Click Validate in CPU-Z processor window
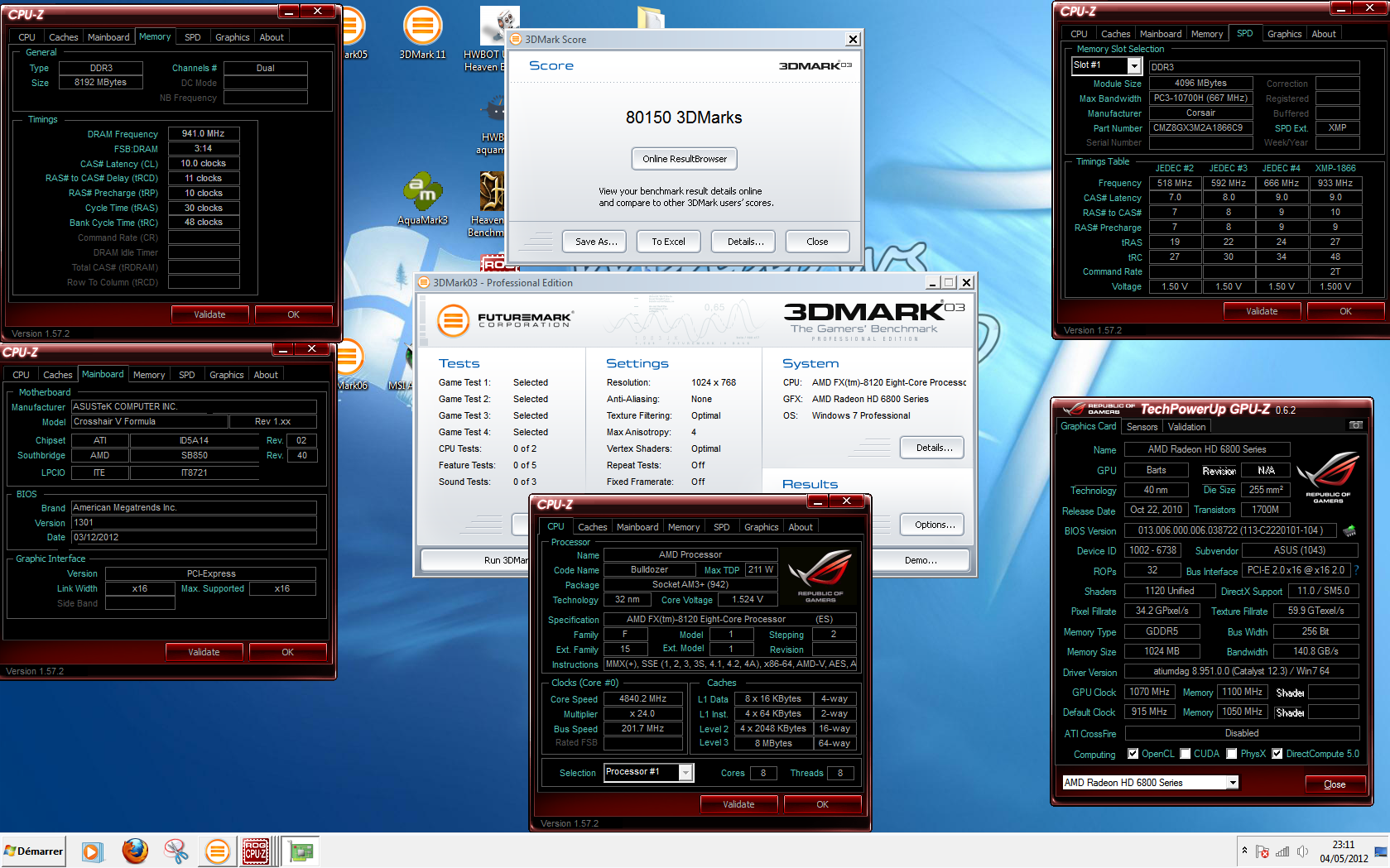 pos(738,804)
